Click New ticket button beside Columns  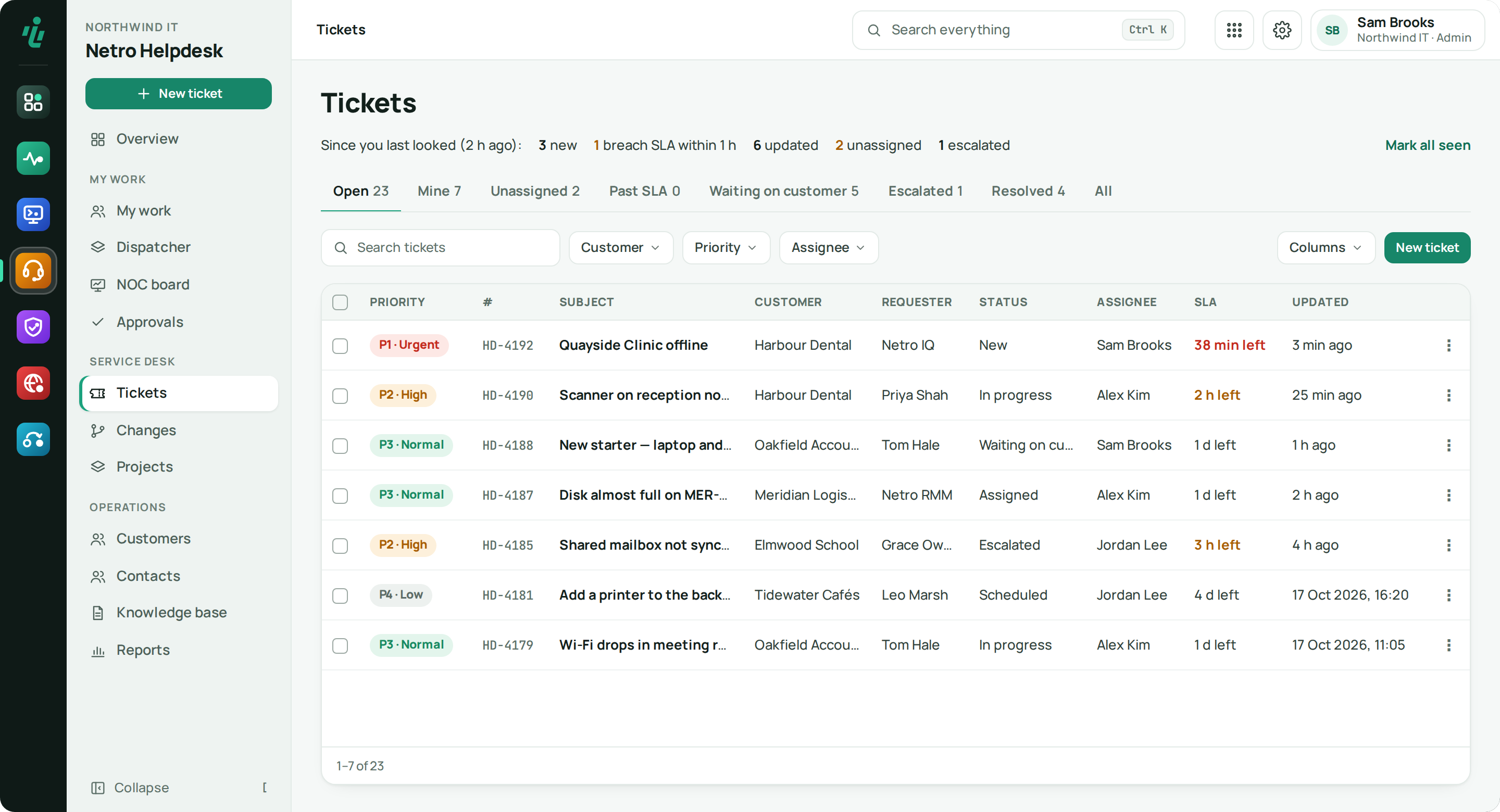tap(1427, 248)
